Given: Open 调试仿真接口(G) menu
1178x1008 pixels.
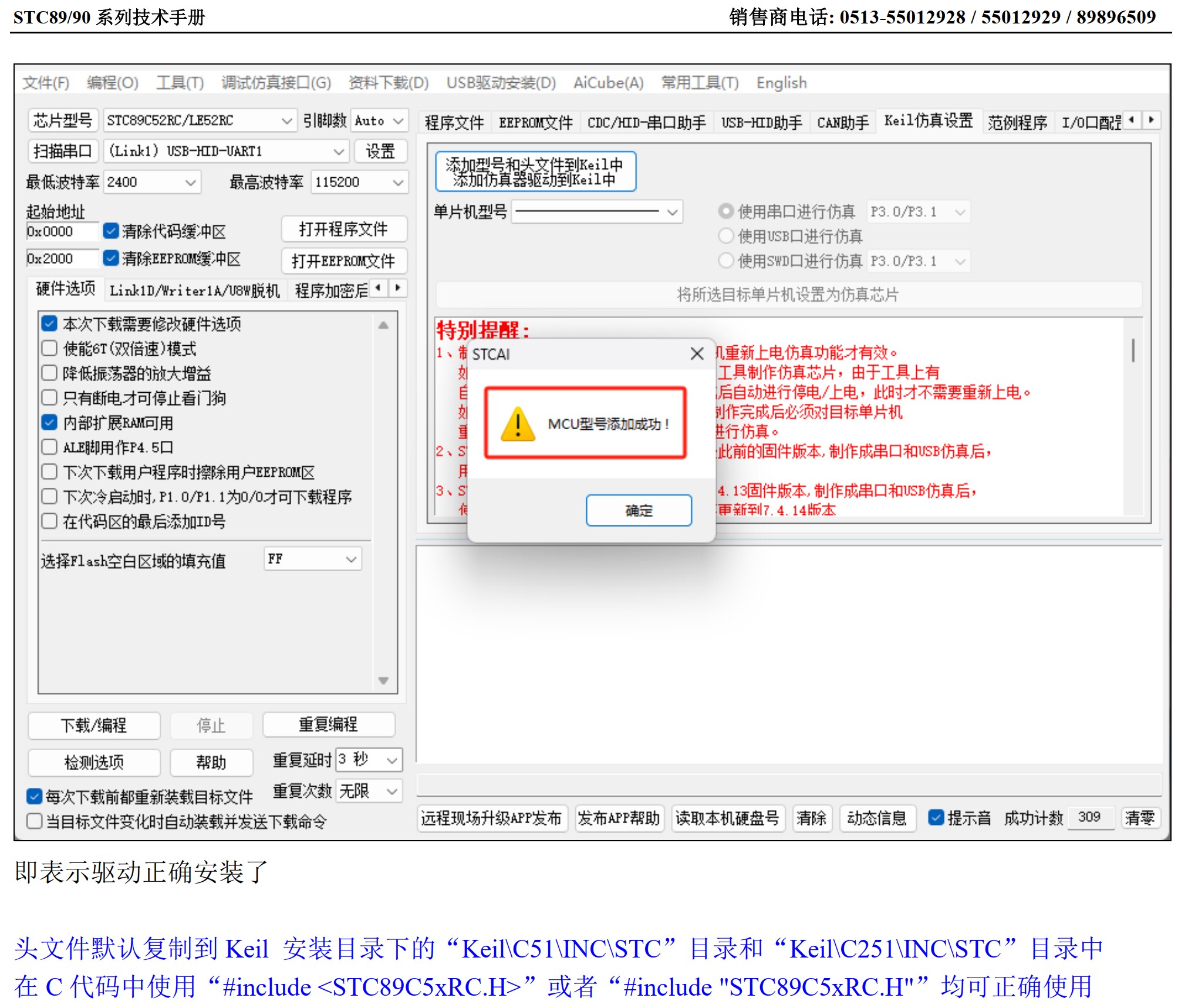Looking at the screenshot, I should (x=276, y=83).
